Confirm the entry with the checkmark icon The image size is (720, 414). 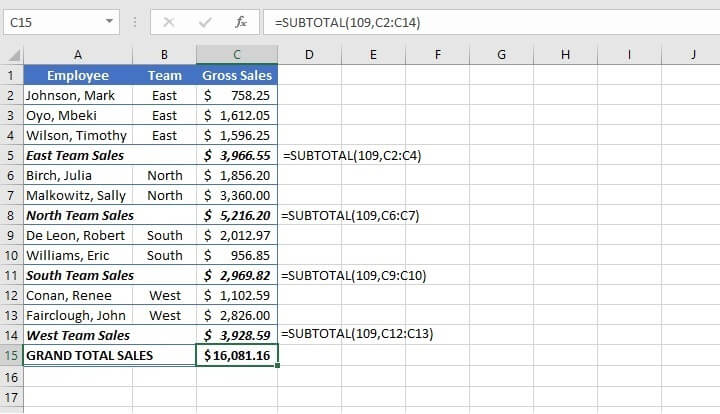pyautogui.click(x=205, y=22)
